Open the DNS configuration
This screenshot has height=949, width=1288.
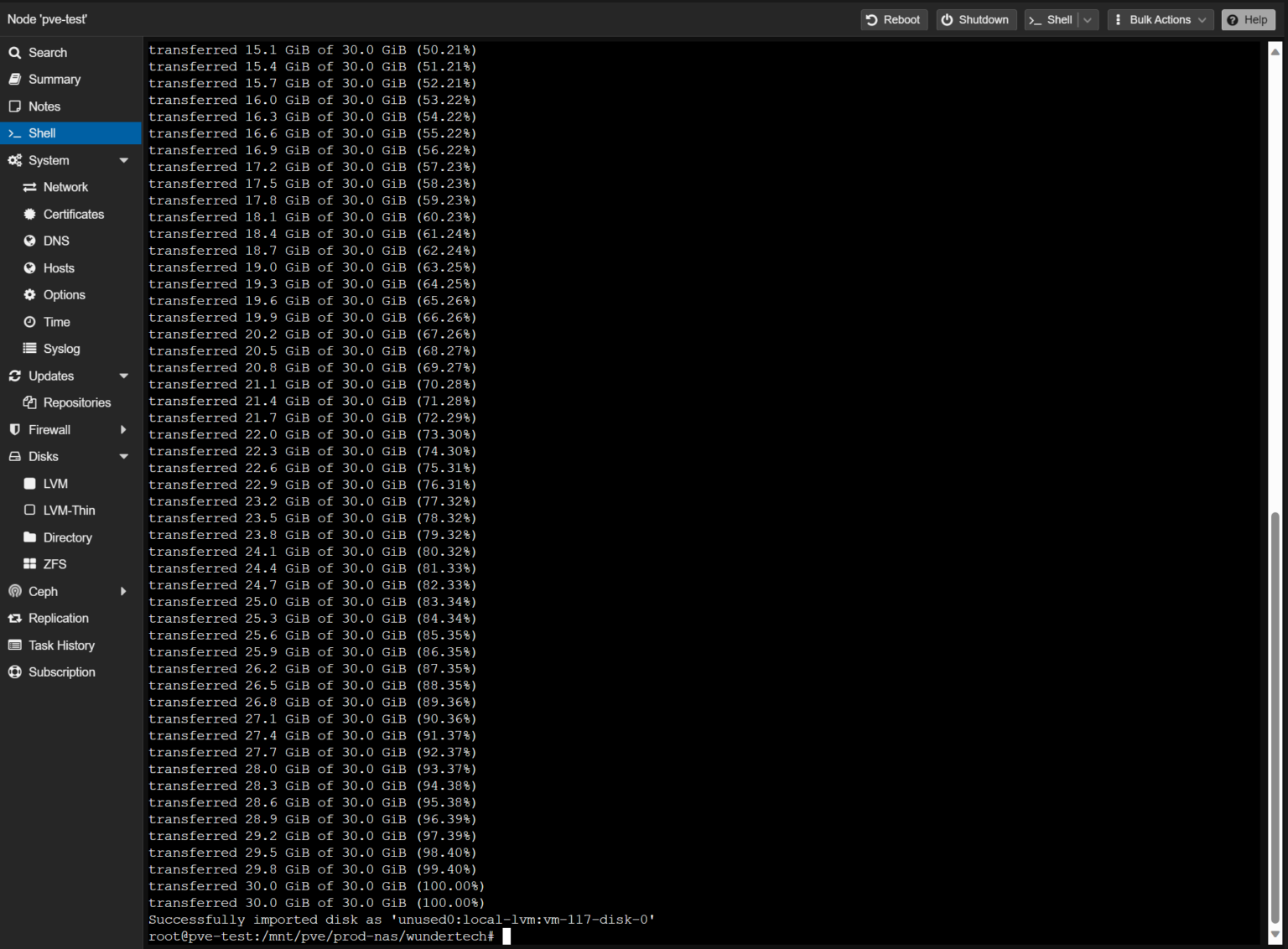click(x=56, y=241)
